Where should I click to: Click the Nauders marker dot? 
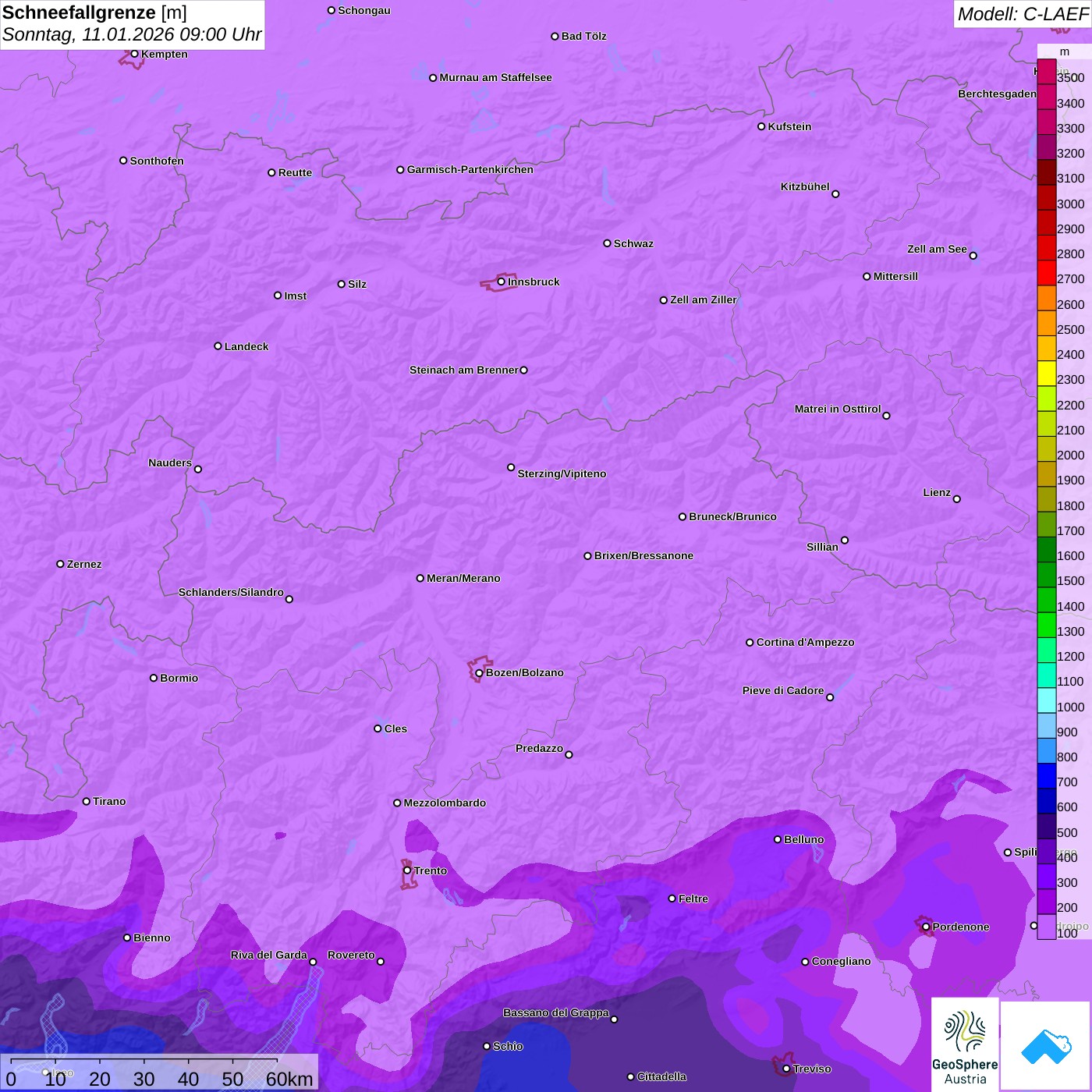coord(198,470)
